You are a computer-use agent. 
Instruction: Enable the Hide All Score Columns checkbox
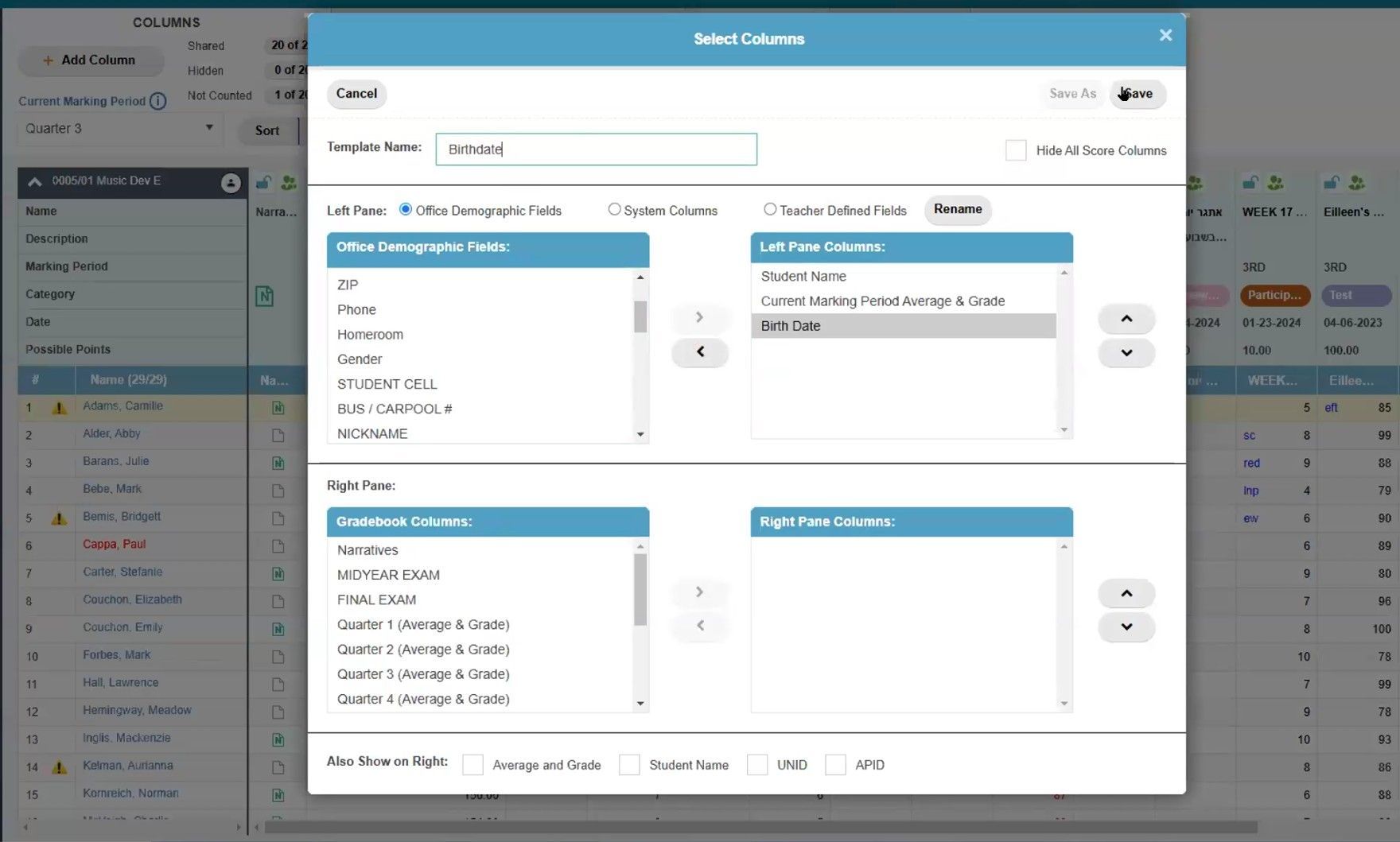[1016, 150]
